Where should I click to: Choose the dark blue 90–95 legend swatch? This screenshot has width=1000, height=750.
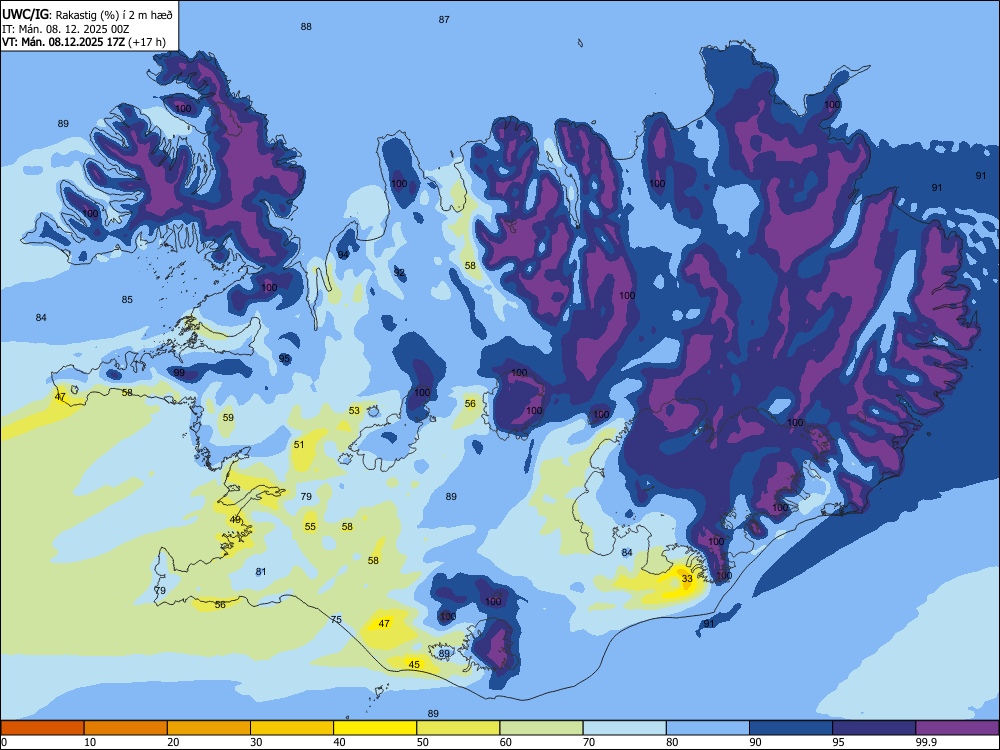pos(791,728)
